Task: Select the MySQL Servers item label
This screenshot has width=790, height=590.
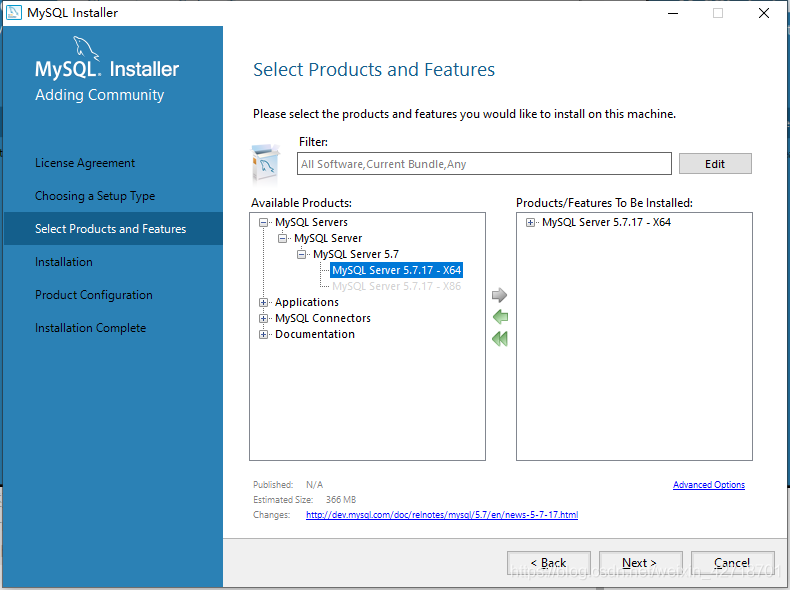Action: click(311, 222)
